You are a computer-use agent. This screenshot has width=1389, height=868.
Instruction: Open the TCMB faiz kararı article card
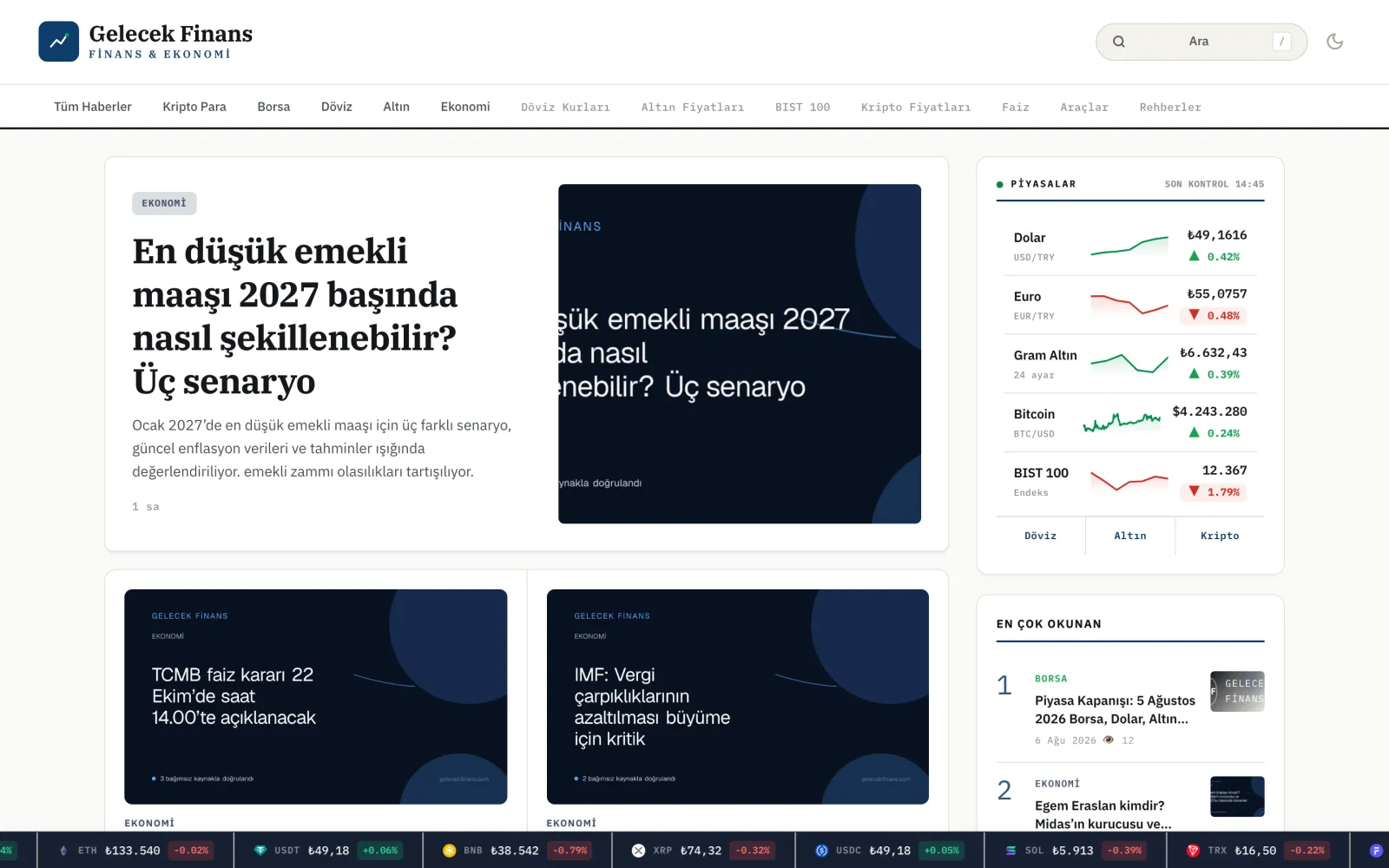(316, 696)
